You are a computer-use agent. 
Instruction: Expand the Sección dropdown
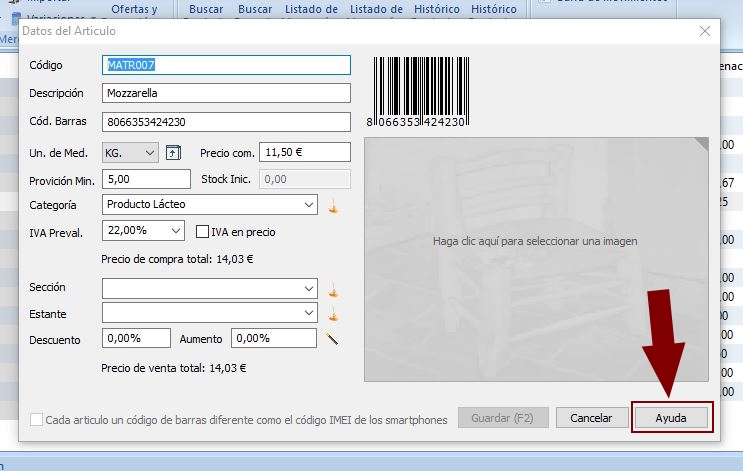pos(210,288)
